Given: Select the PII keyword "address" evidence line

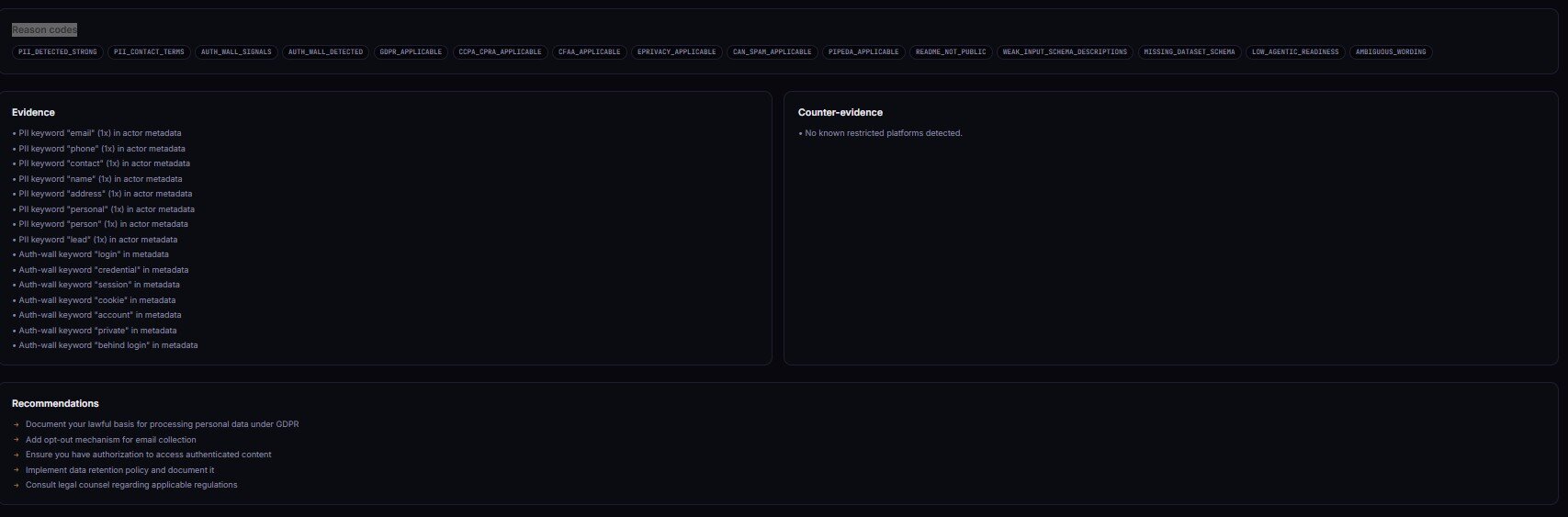Looking at the screenshot, I should (x=102, y=194).
